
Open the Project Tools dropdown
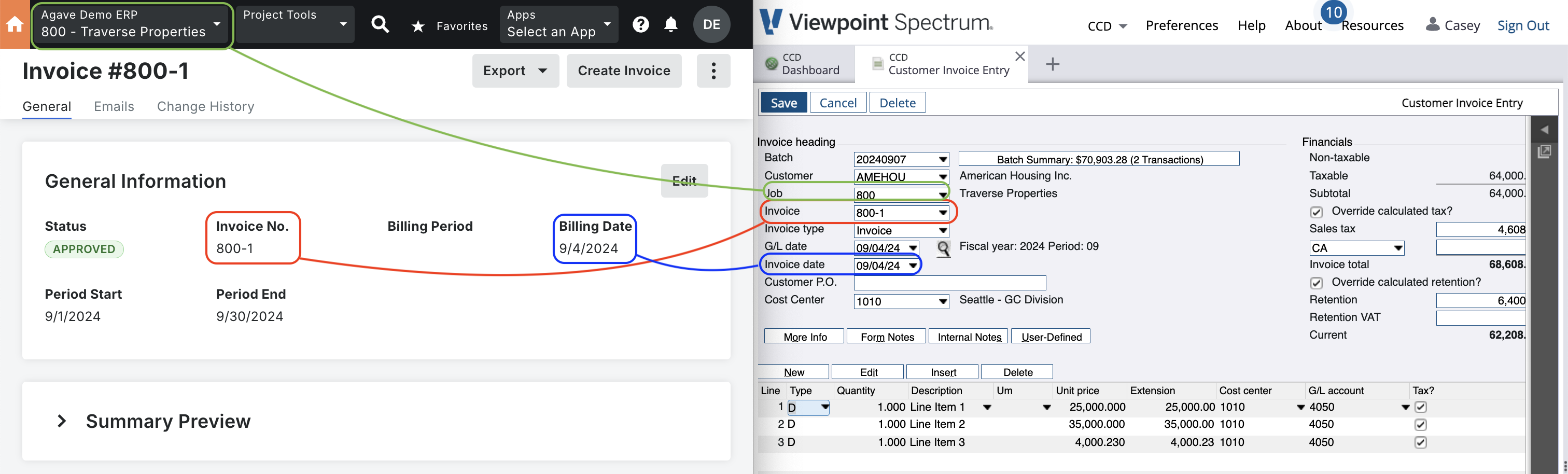295,24
